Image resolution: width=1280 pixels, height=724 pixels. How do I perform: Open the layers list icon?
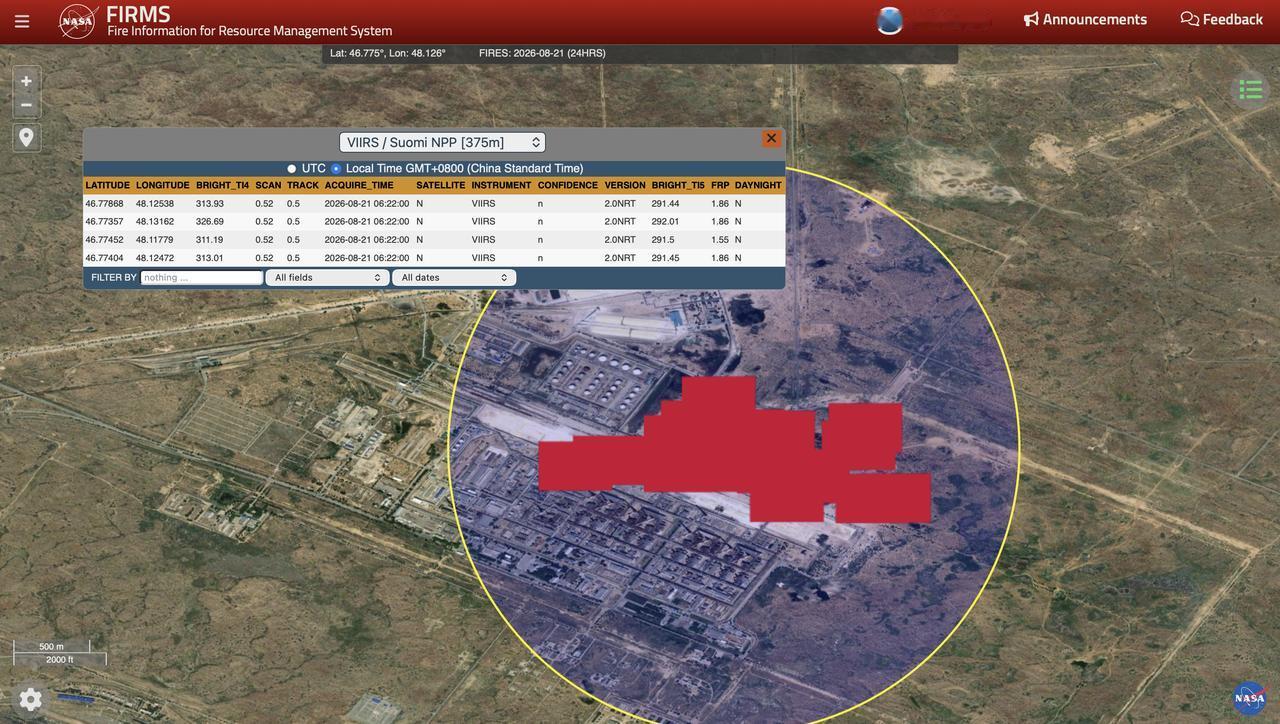click(x=1251, y=90)
